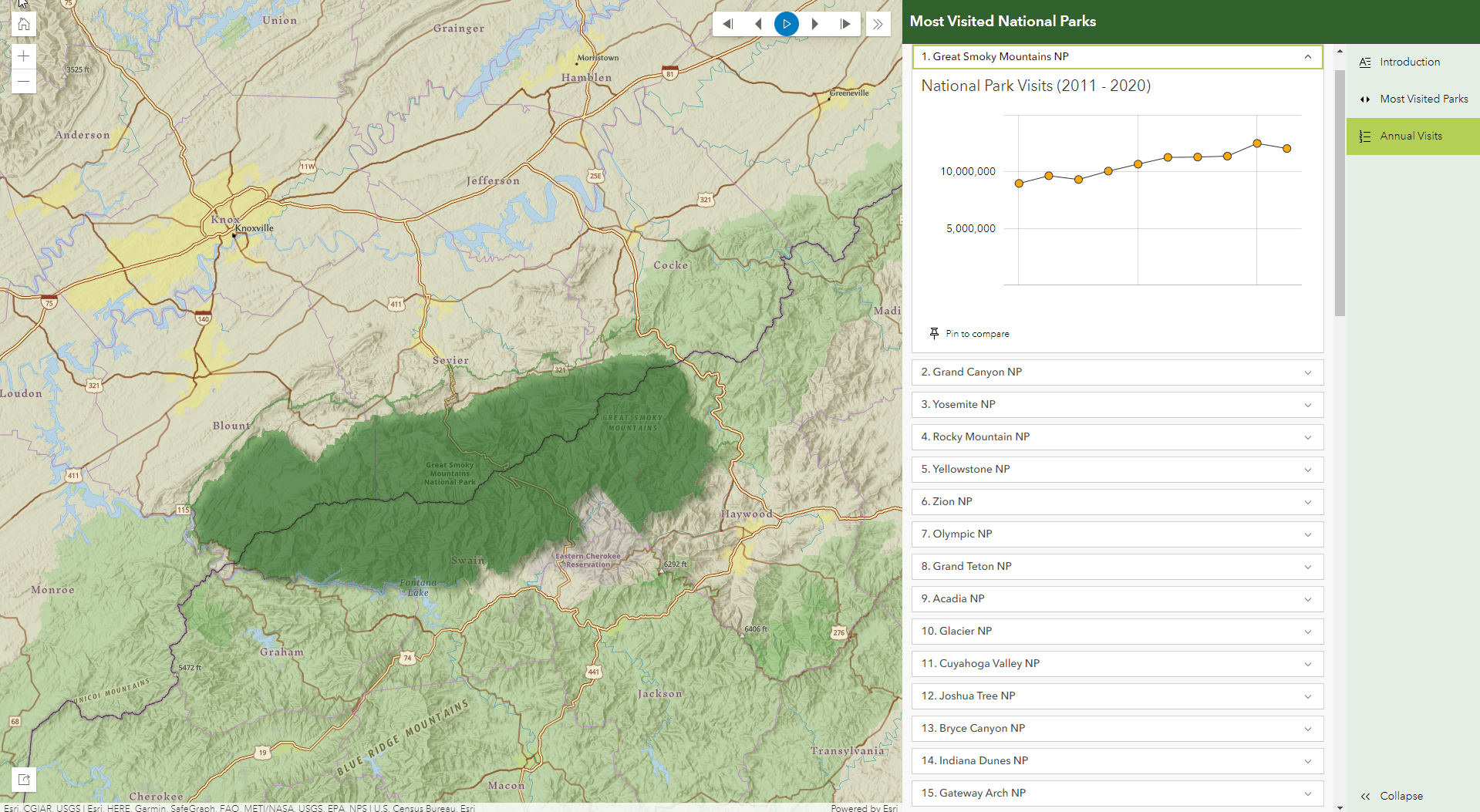Screen dimensions: 1480x812
Task: Expand the Olympic NP section
Action: click(1118, 534)
